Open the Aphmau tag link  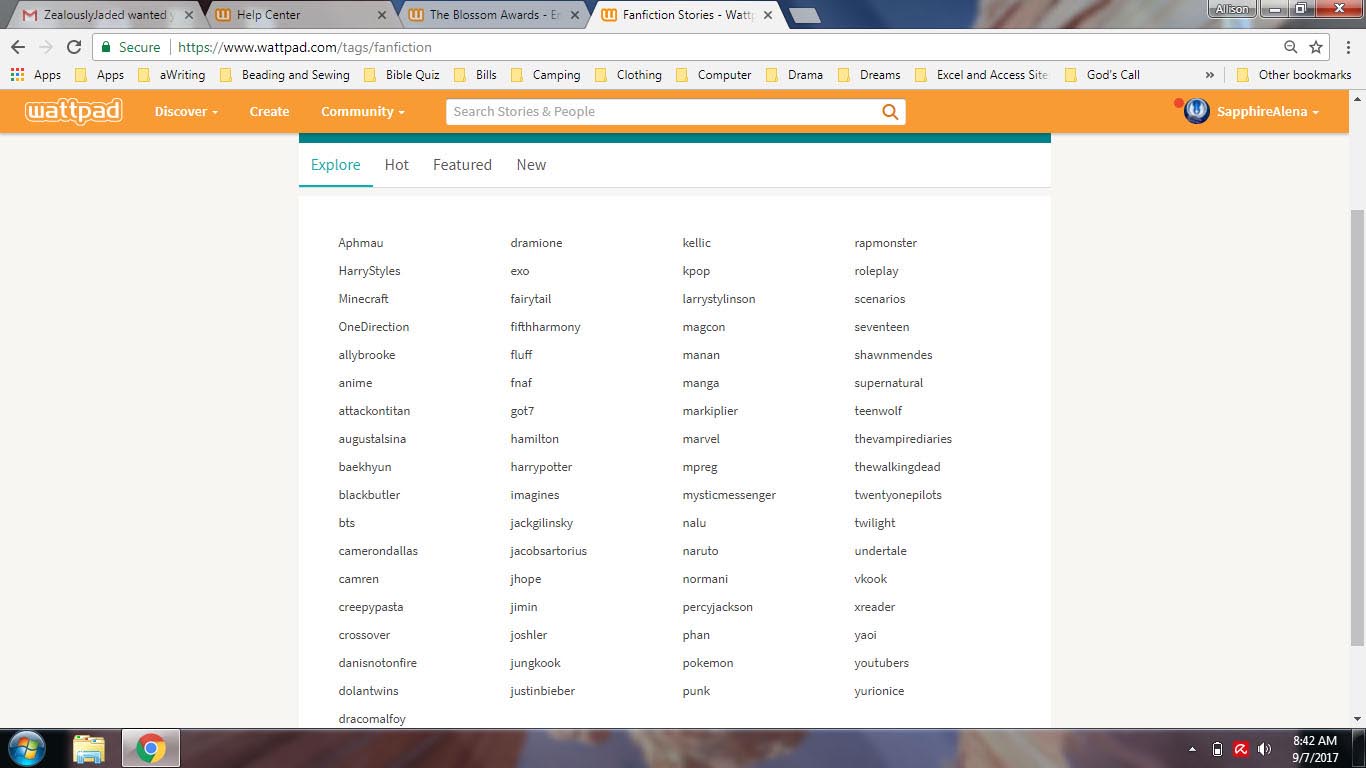361,243
